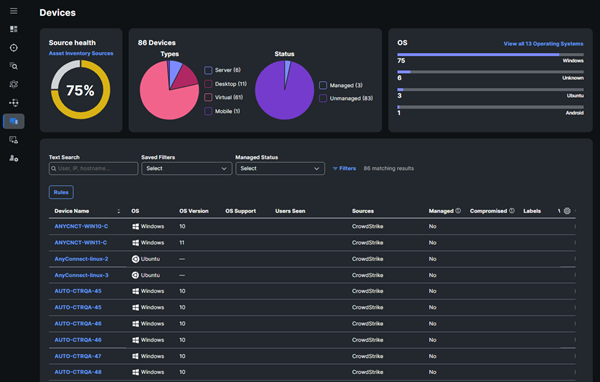The height and width of the screenshot is (382, 600).
Task: Click the Android OS progress bar
Action: (490, 107)
